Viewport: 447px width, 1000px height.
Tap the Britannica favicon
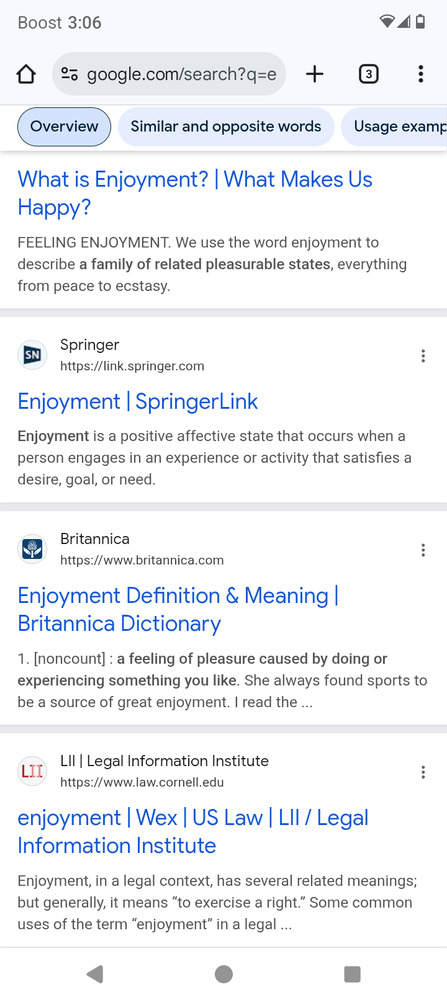[32, 549]
